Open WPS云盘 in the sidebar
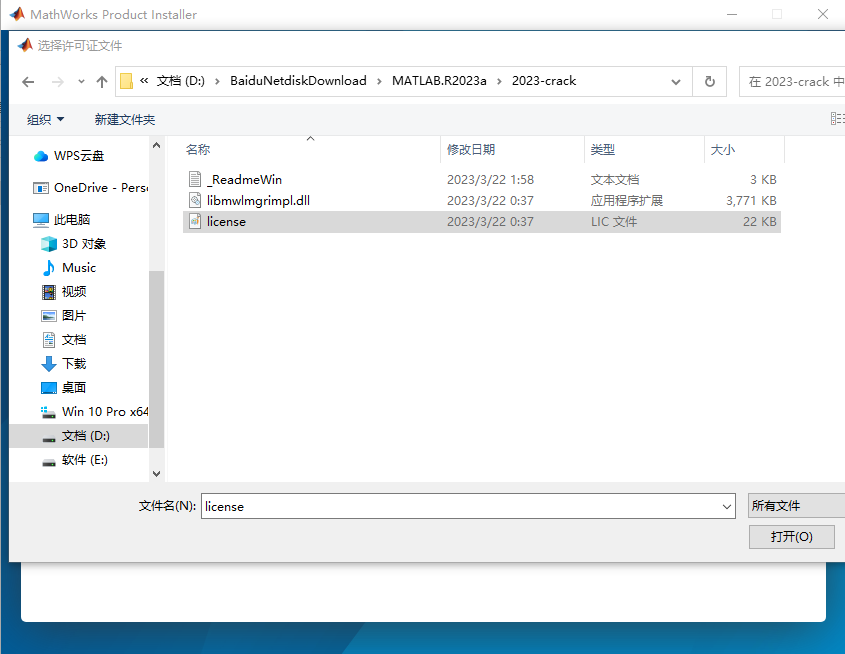Viewport: 845px width, 654px height. [79, 156]
